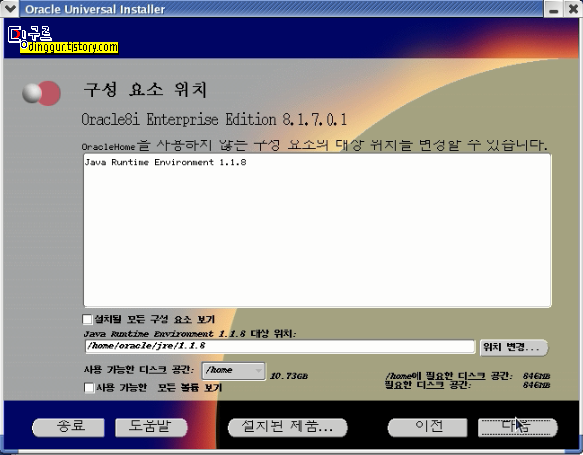Enable the 설치될 모든 구성 요소 보기 checkbox
This screenshot has width=583, height=455.
click(x=87, y=319)
